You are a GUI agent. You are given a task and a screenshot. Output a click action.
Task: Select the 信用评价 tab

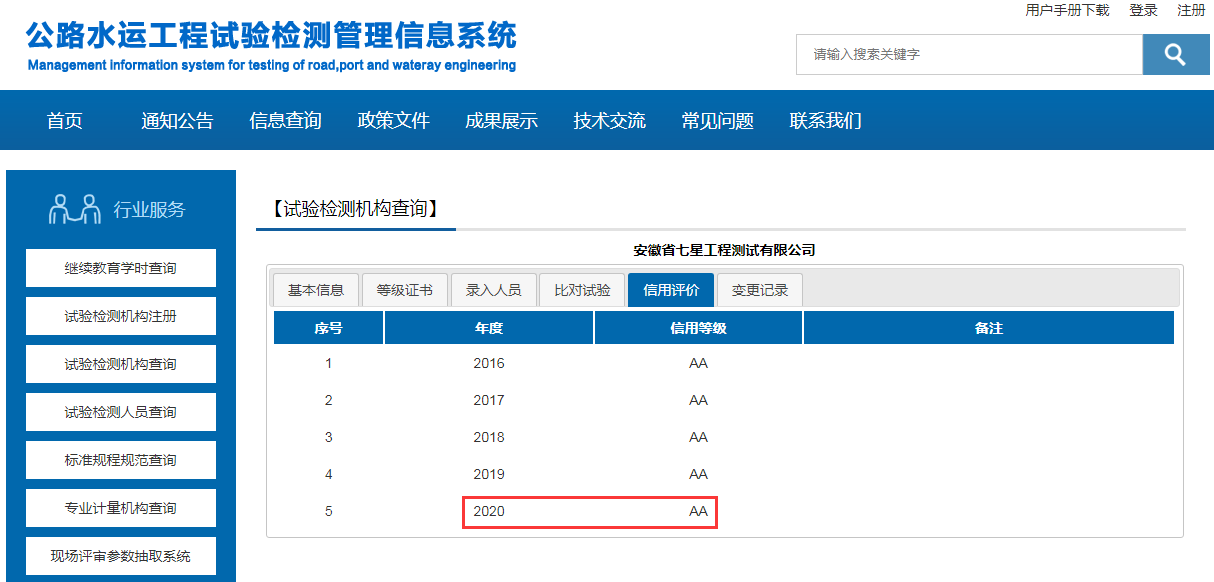point(671,290)
